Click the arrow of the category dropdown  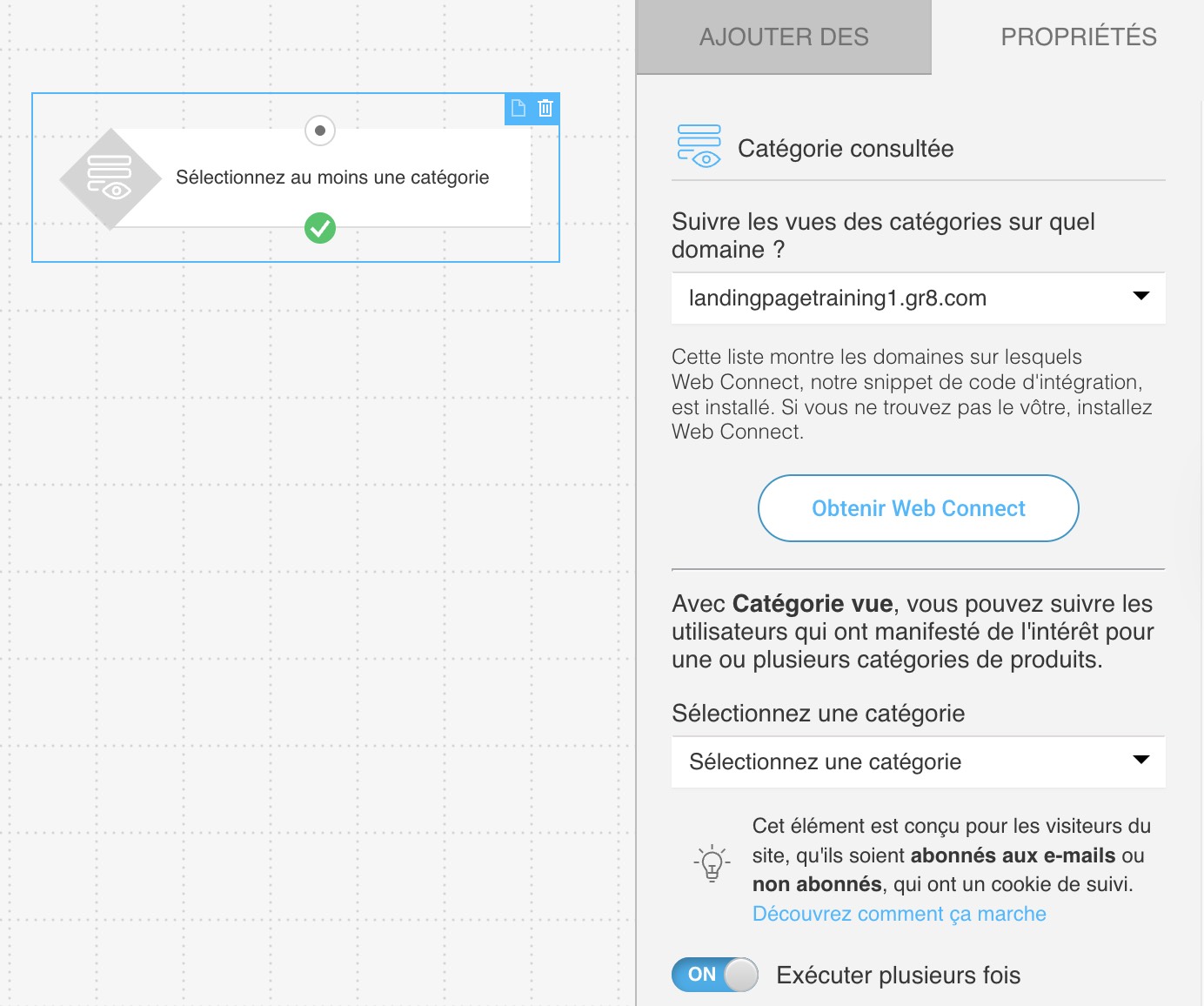pos(1141,760)
